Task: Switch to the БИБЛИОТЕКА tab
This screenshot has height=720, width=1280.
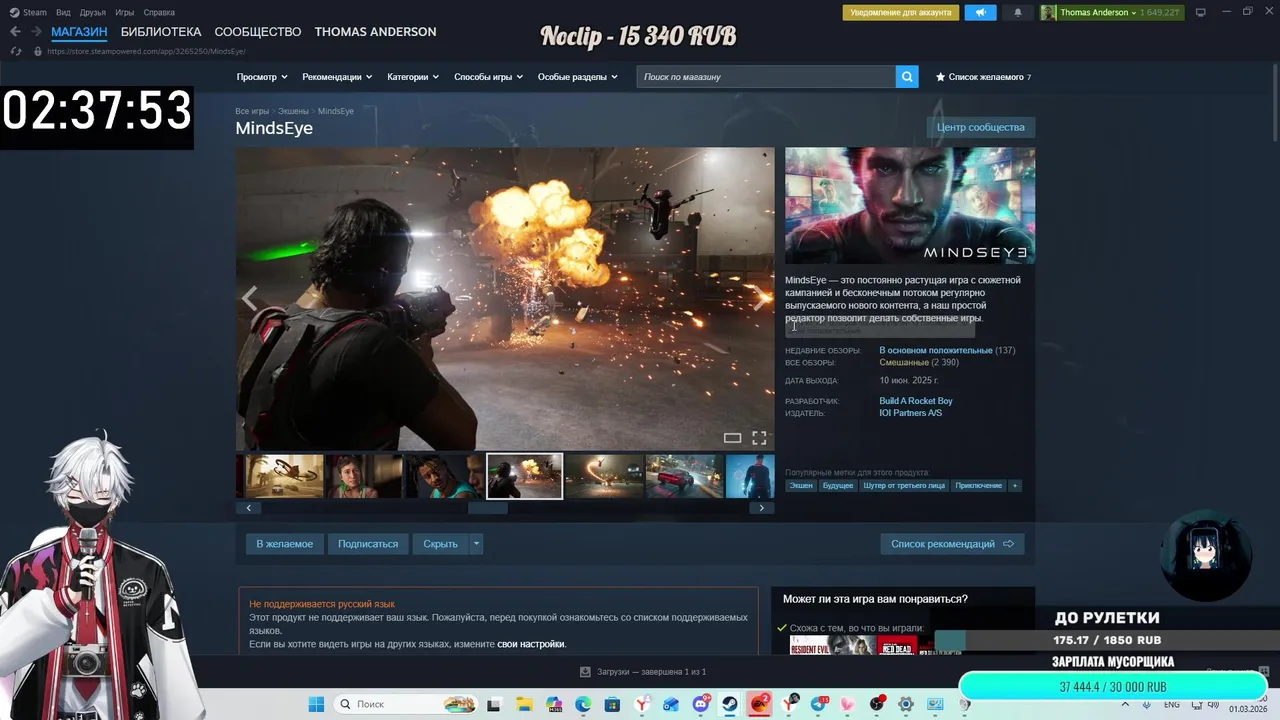Action: tap(161, 32)
